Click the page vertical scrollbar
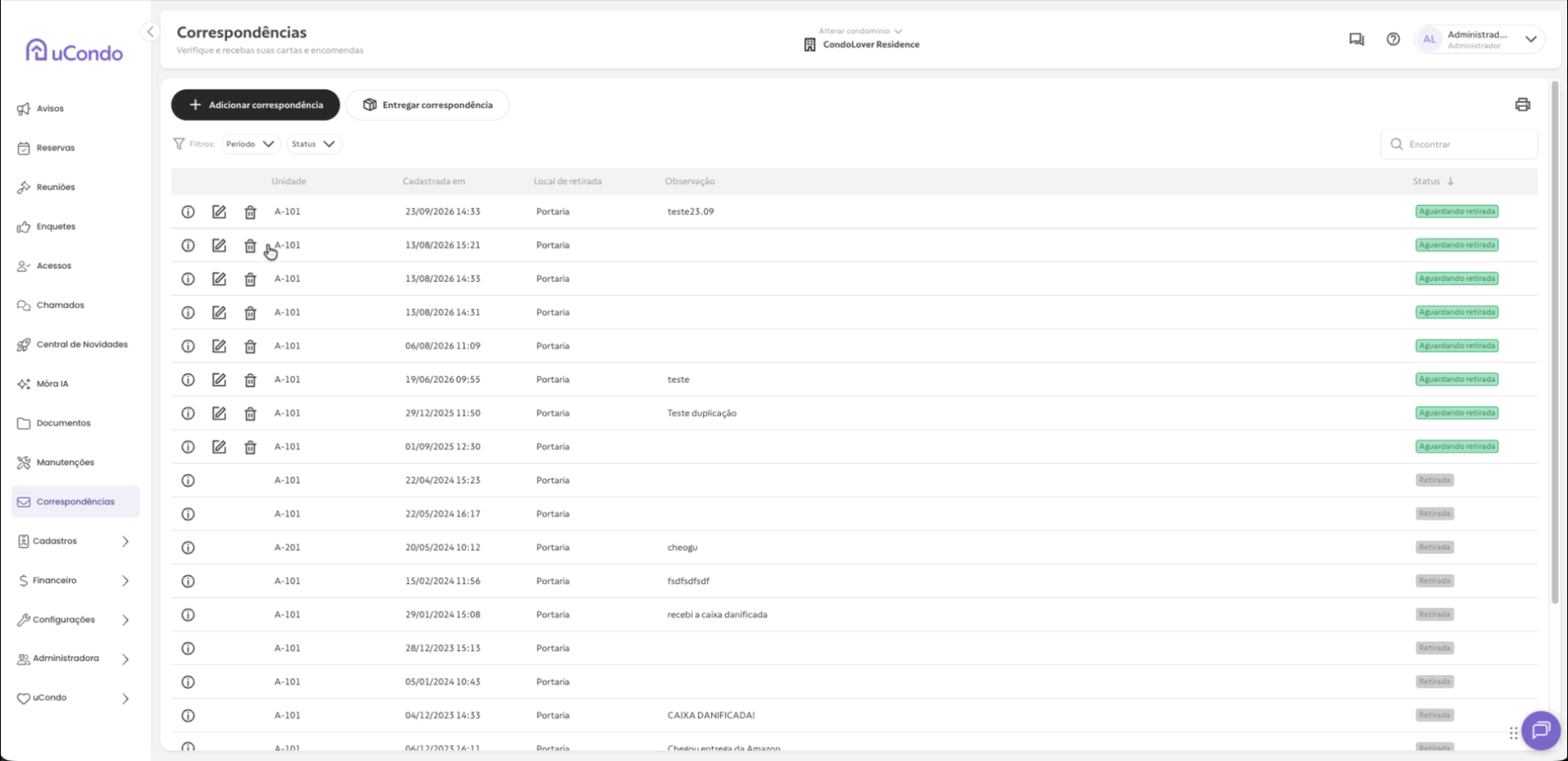The height and width of the screenshot is (761, 1568). point(1554,341)
